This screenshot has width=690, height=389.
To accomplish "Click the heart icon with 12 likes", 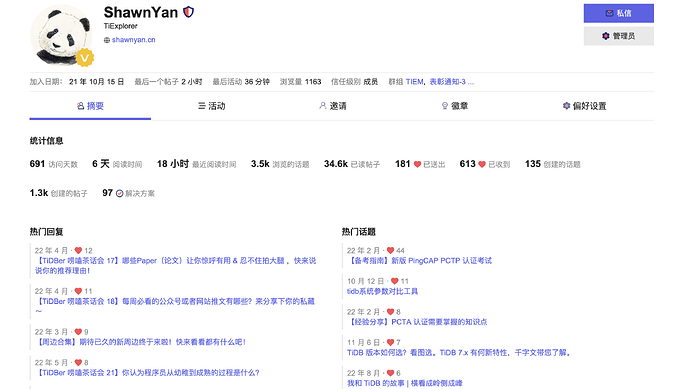I will (78, 250).
